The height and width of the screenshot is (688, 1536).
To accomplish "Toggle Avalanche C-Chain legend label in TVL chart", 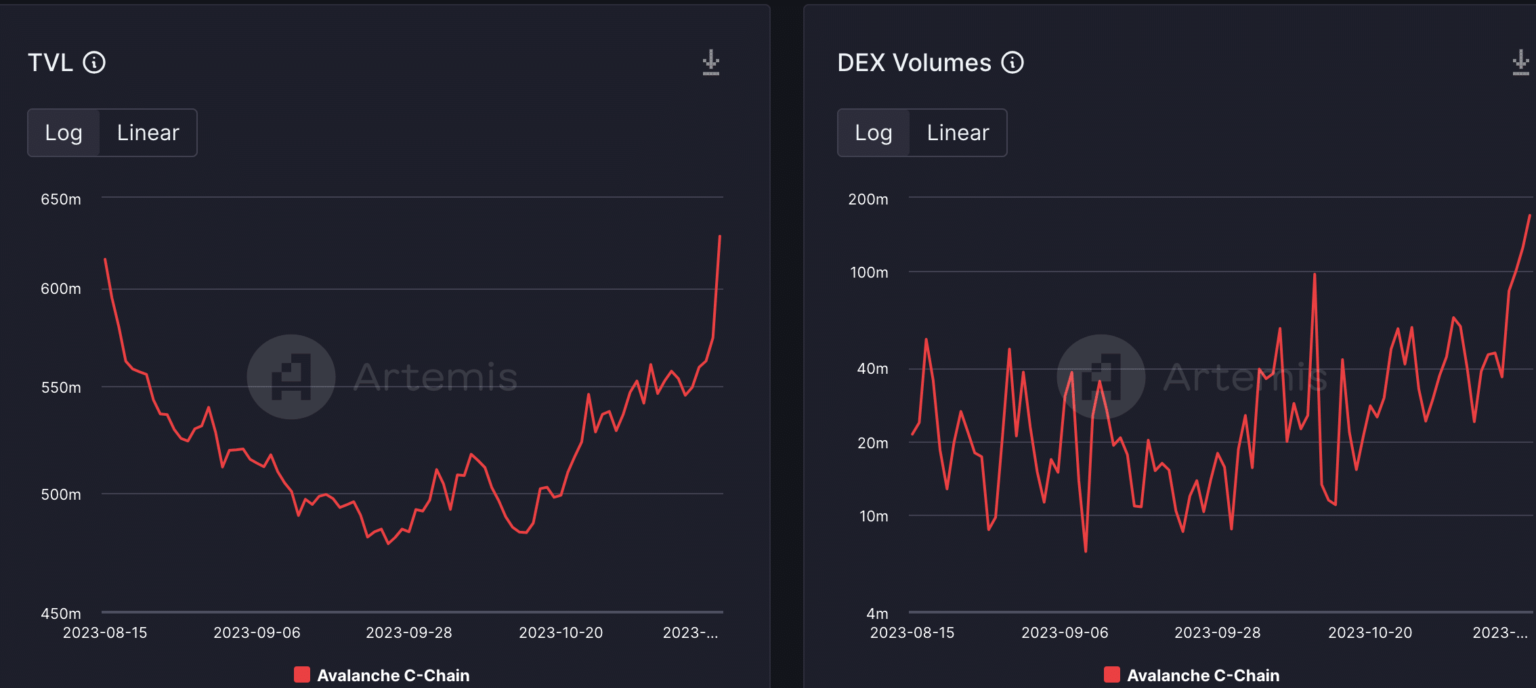I will [393, 675].
